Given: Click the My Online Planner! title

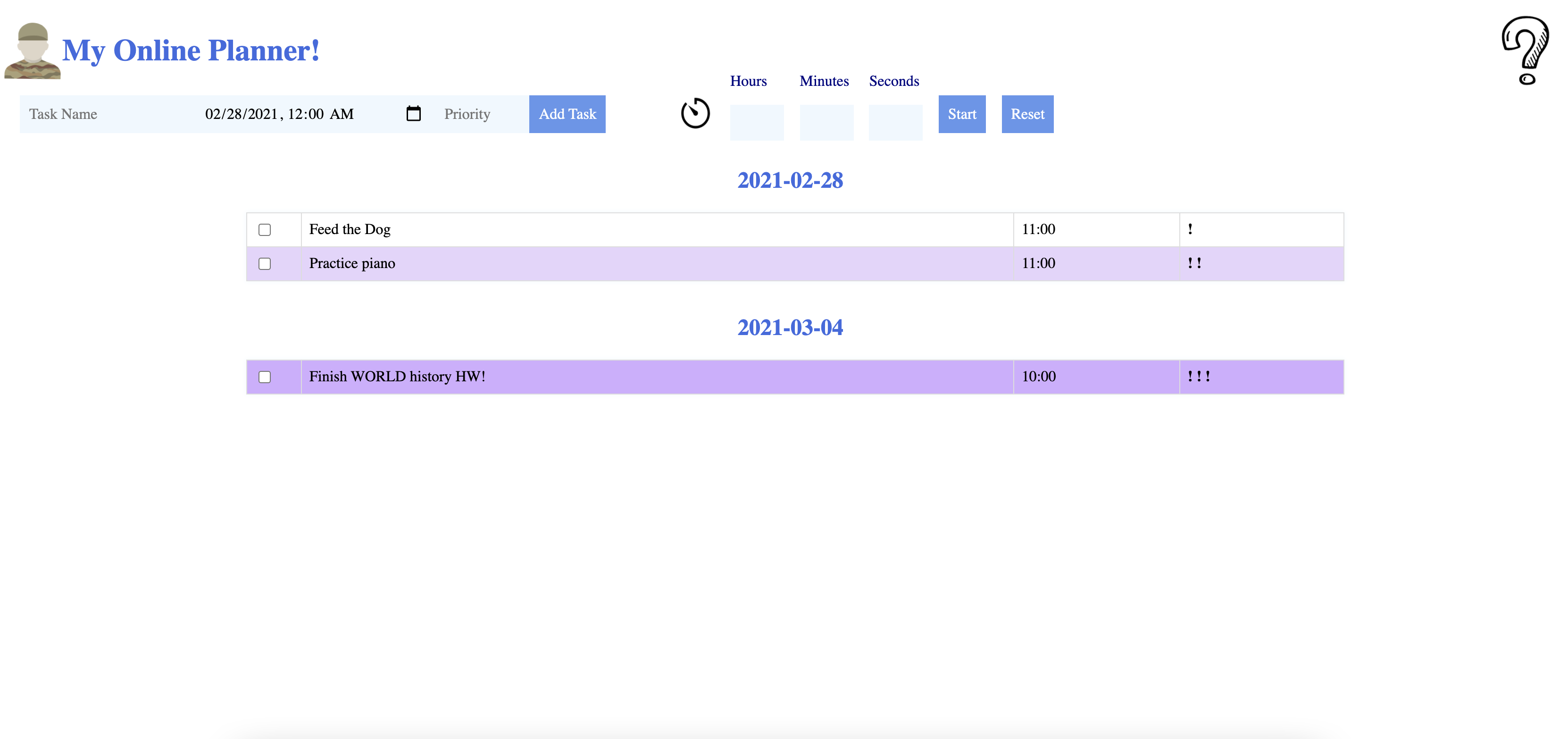Looking at the screenshot, I should [x=191, y=50].
